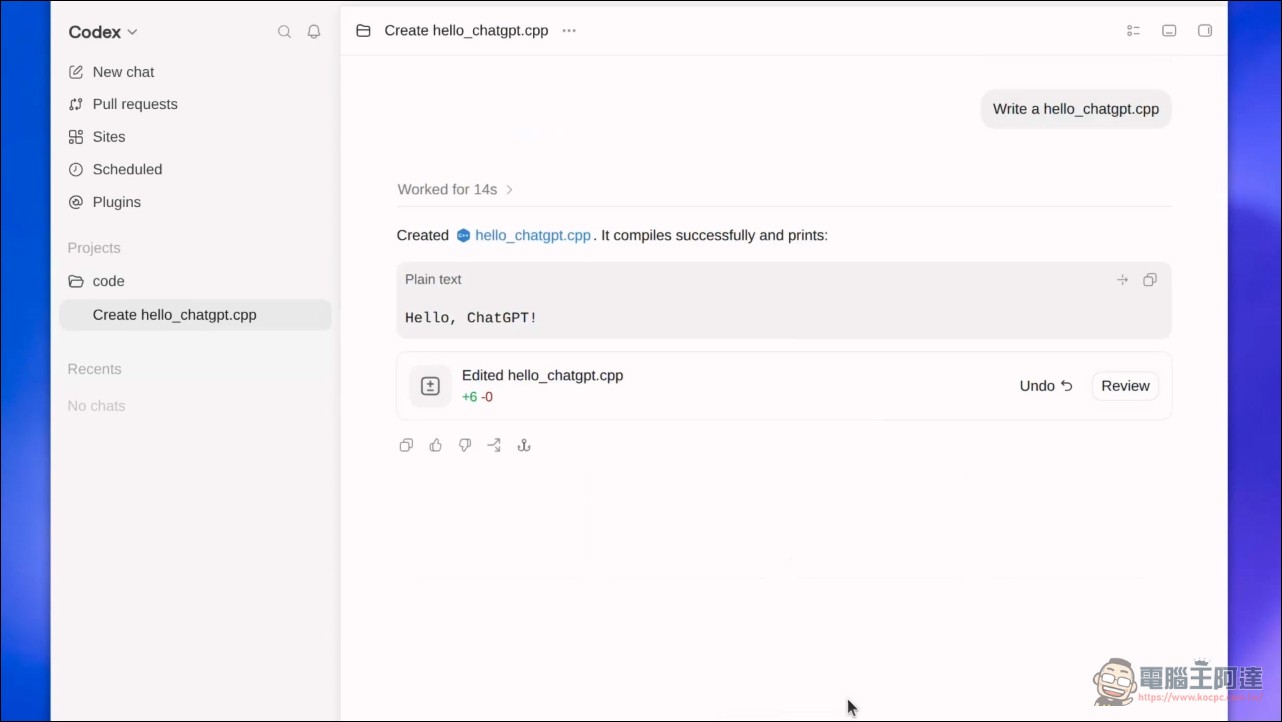Click the "+6 -0" change count
Viewport: 1282px width, 722px height.
coord(477,397)
